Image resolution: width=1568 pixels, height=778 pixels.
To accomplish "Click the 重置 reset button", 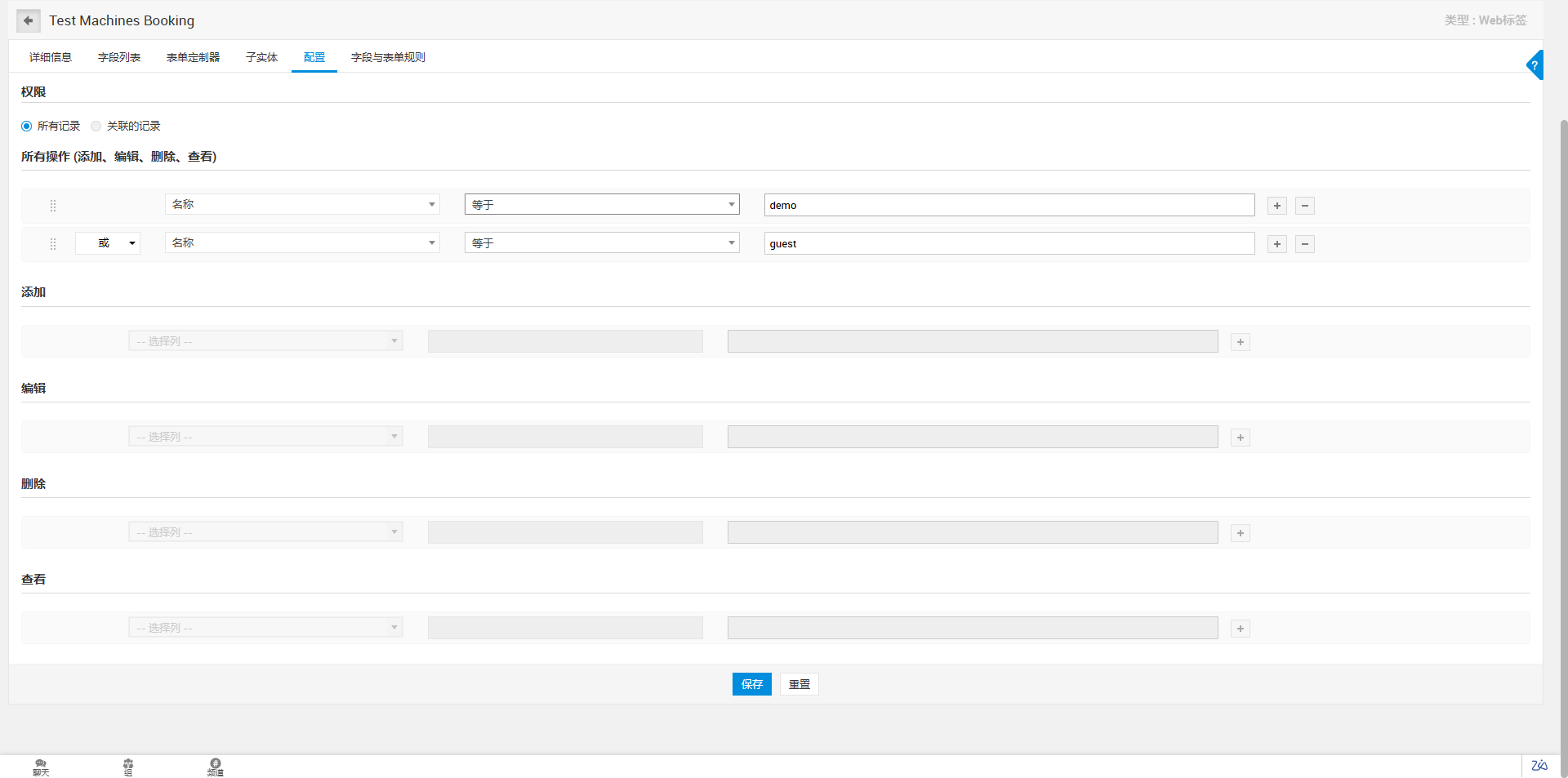I will pyautogui.click(x=800, y=684).
